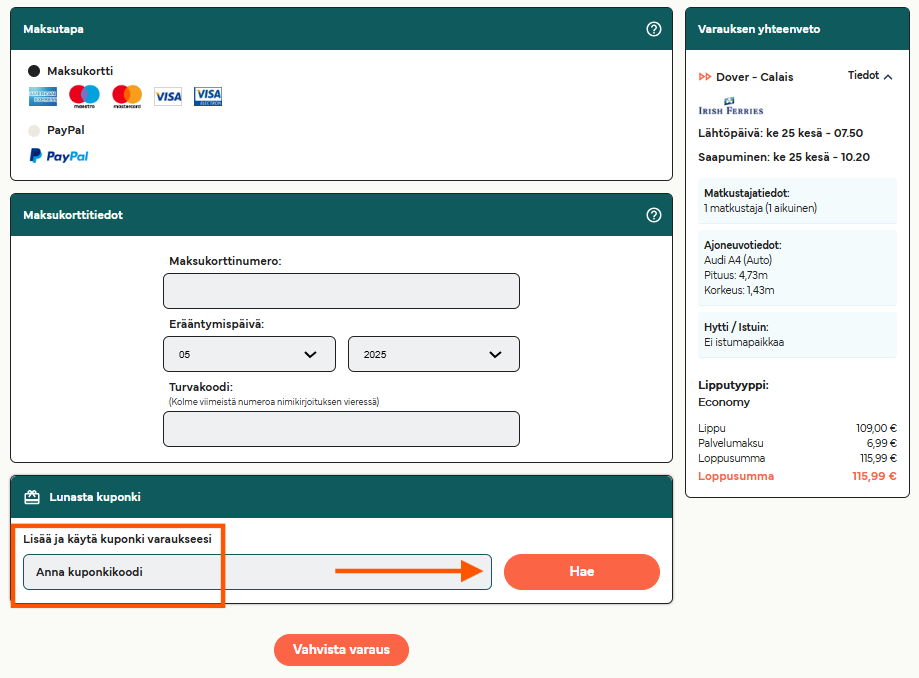Collapse the Tiedot details section
919x678 pixels.
point(870,76)
